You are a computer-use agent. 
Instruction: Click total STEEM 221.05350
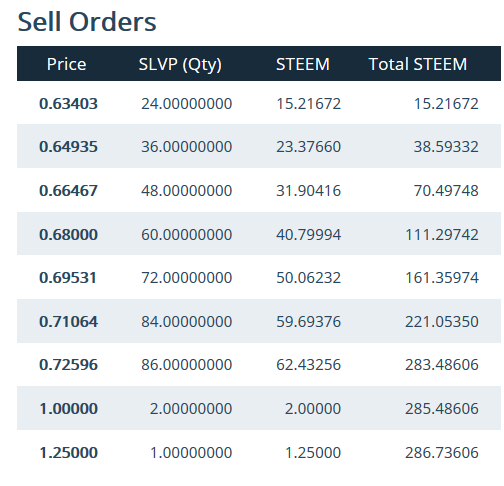442,322
